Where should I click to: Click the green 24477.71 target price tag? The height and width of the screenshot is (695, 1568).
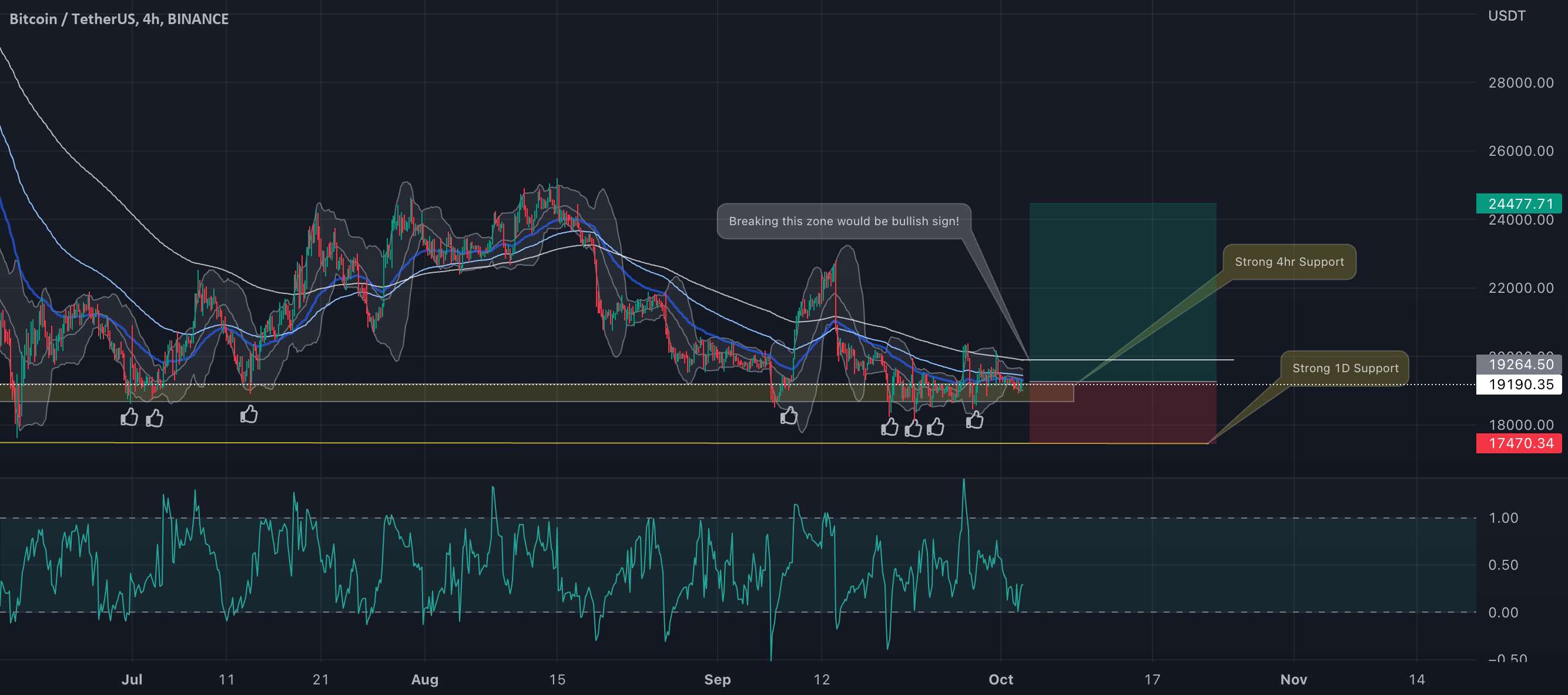pos(1519,203)
